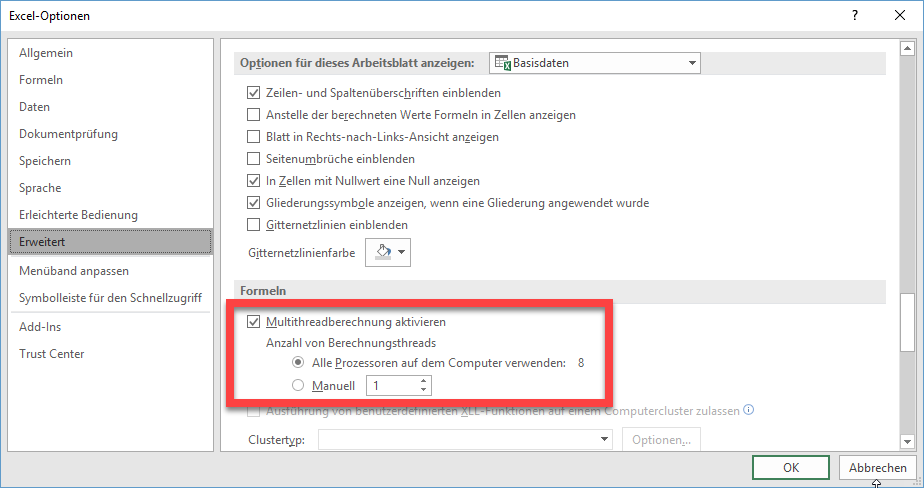
Task: Switch to Menüband anpassen category
Action: coord(74,271)
